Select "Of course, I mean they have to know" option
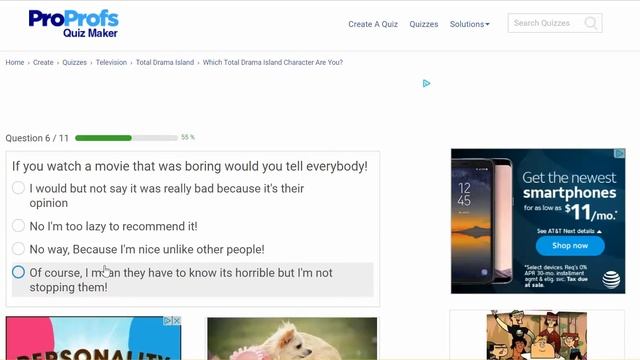 point(18,272)
